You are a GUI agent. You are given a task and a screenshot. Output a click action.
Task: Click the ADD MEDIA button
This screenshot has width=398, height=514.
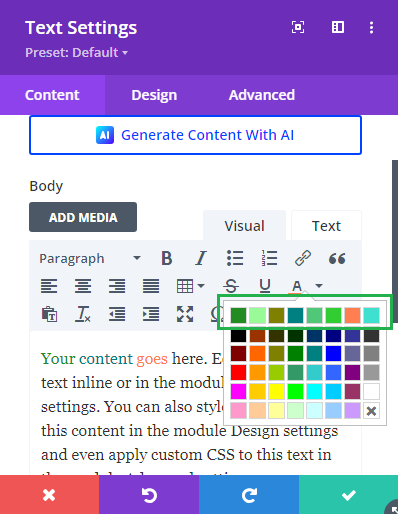(x=83, y=217)
